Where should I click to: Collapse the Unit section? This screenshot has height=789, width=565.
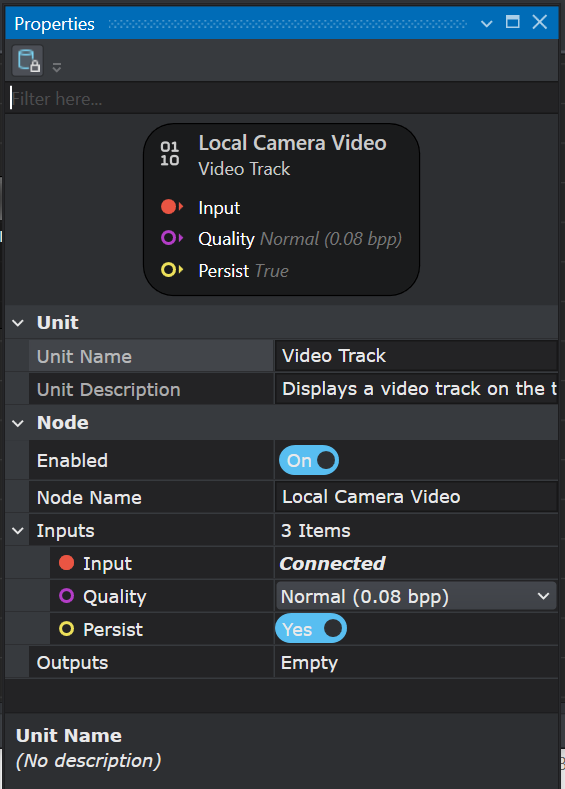pyautogui.click(x=18, y=323)
